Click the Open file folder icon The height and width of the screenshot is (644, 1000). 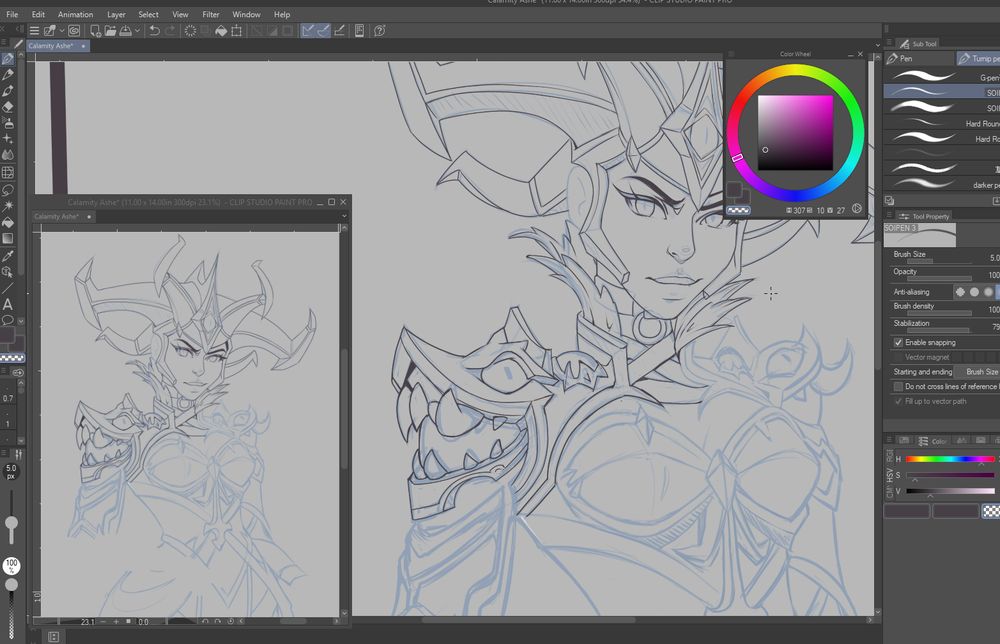click(110, 31)
